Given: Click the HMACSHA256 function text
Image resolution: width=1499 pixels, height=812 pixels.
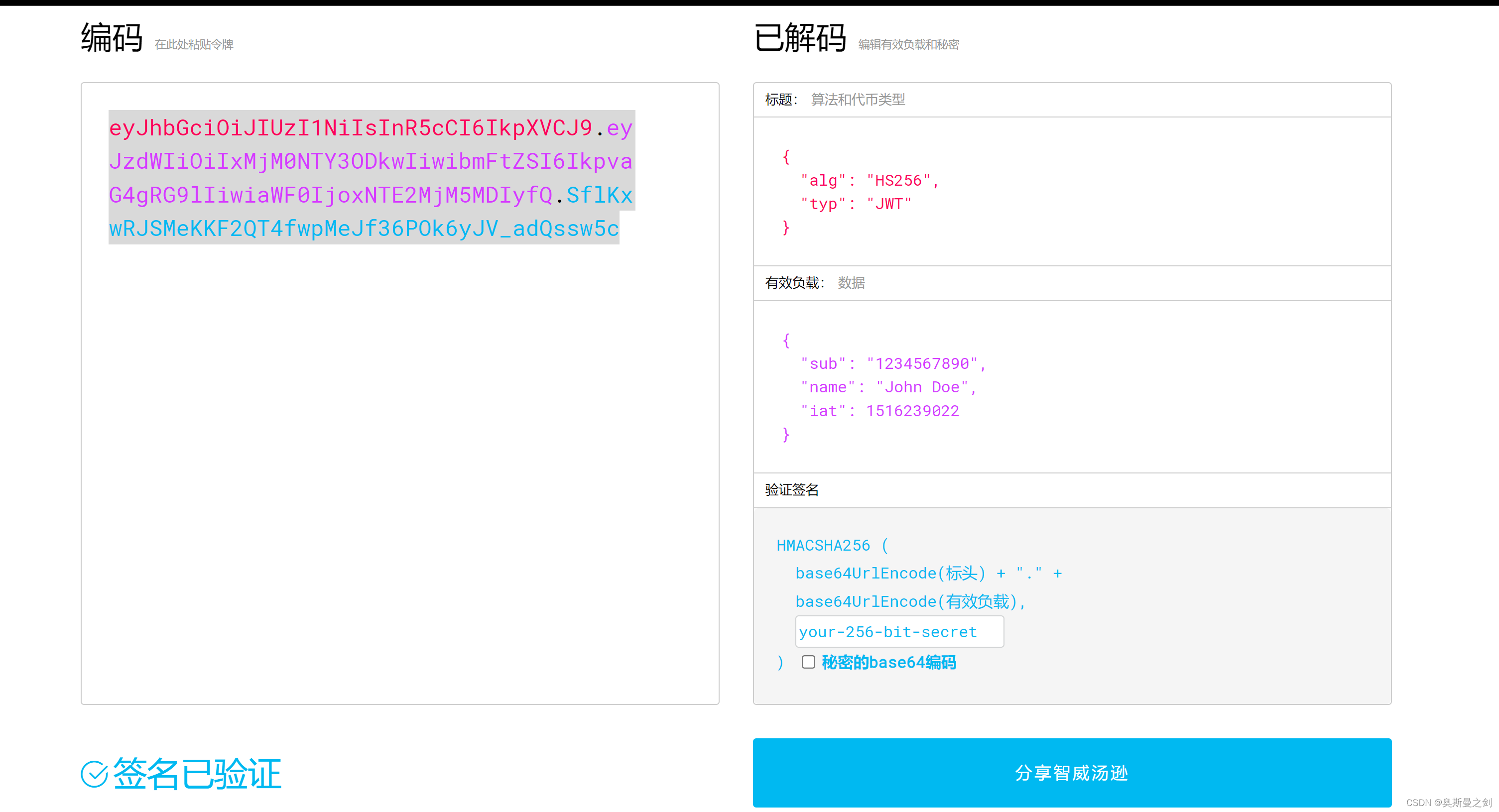Looking at the screenshot, I should 823,546.
